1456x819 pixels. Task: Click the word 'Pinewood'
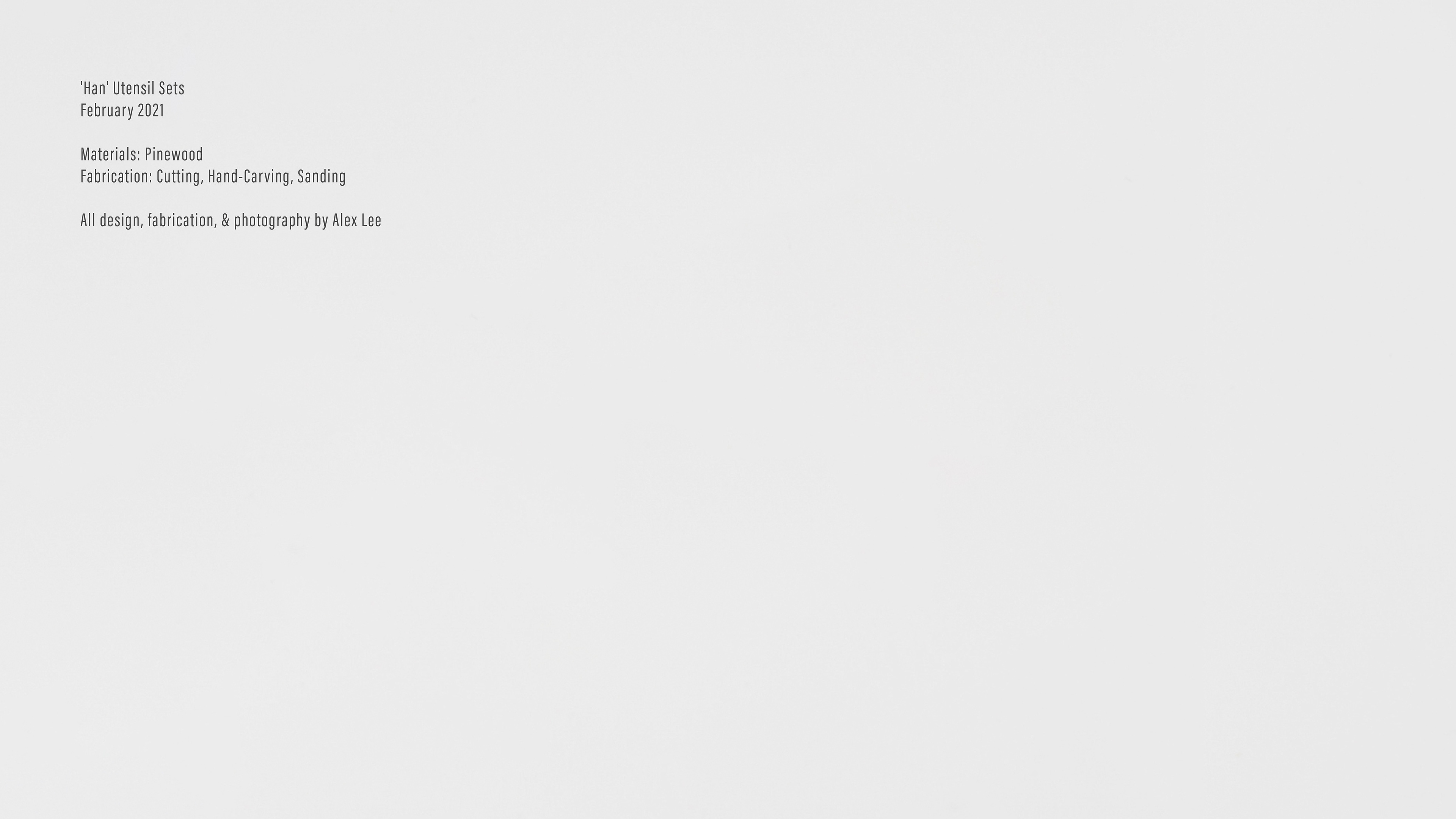click(174, 154)
